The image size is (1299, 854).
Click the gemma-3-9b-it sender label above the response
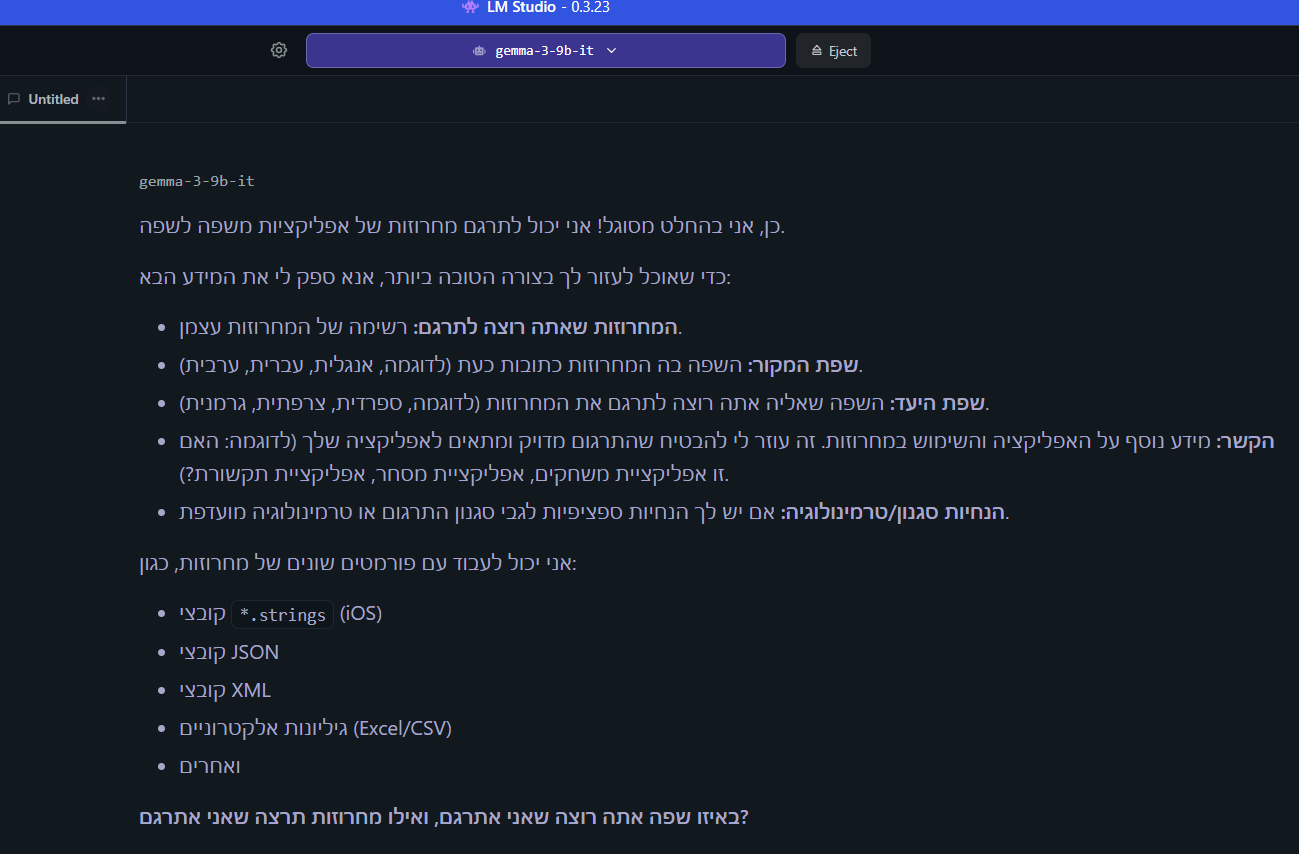[x=197, y=181]
